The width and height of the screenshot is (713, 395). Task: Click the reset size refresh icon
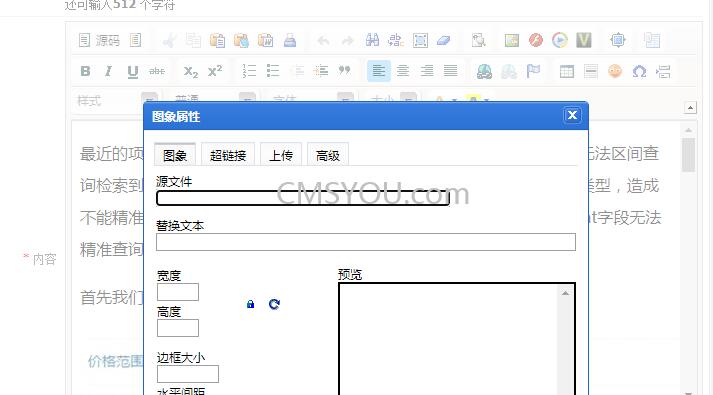click(x=274, y=304)
